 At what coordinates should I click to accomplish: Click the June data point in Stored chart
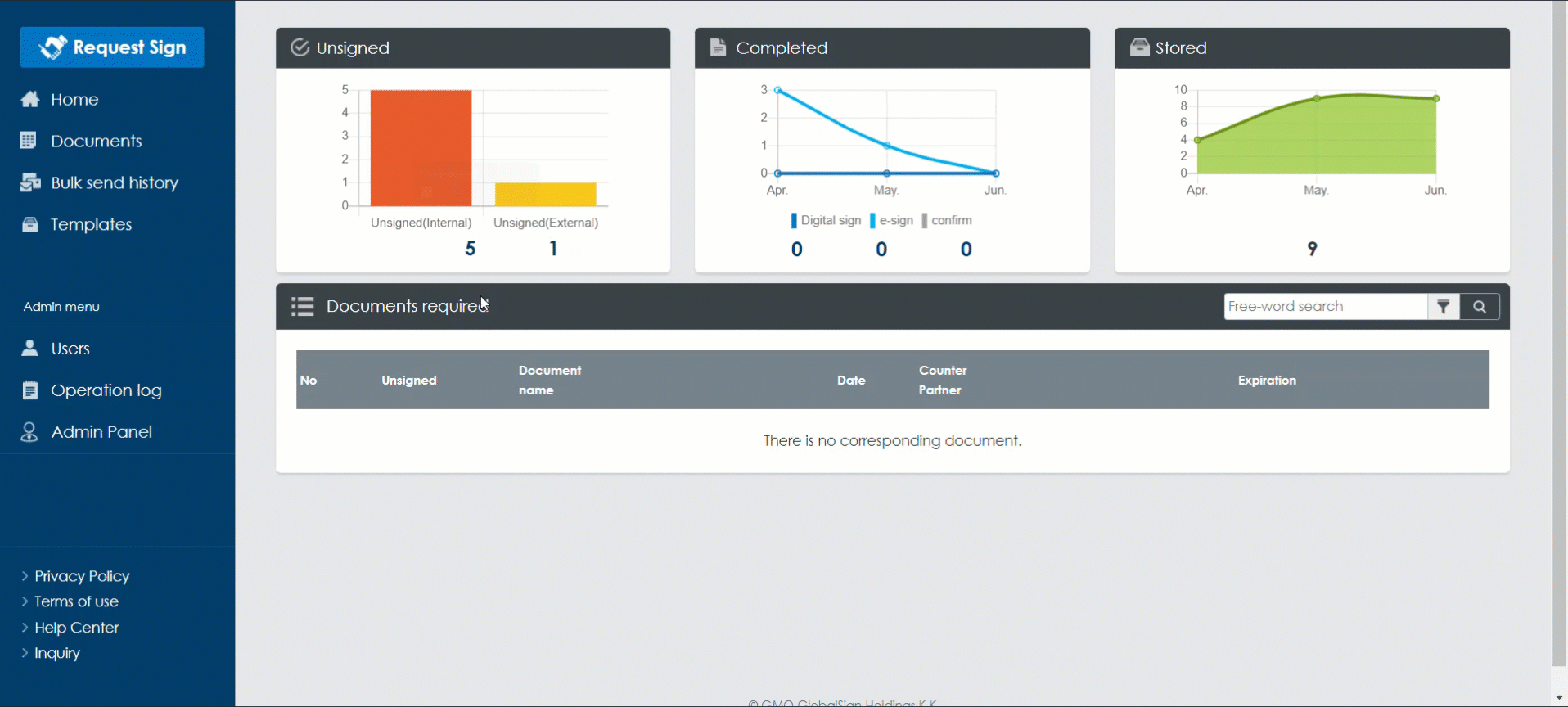(1436, 99)
